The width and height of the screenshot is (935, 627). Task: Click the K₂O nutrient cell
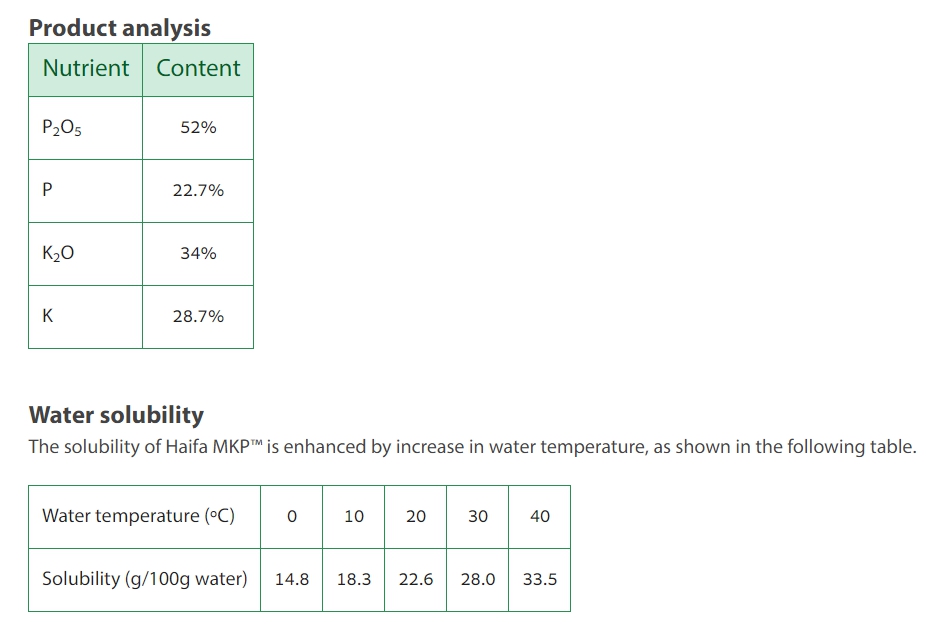click(58, 254)
